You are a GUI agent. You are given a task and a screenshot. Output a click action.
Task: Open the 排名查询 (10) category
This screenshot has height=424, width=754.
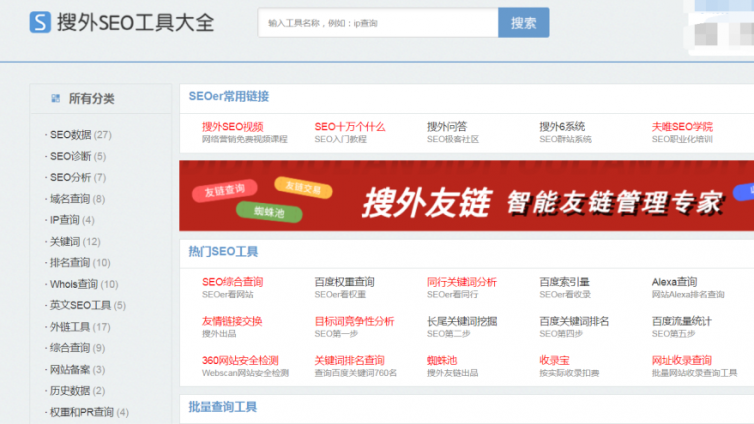pyautogui.click(x=80, y=262)
